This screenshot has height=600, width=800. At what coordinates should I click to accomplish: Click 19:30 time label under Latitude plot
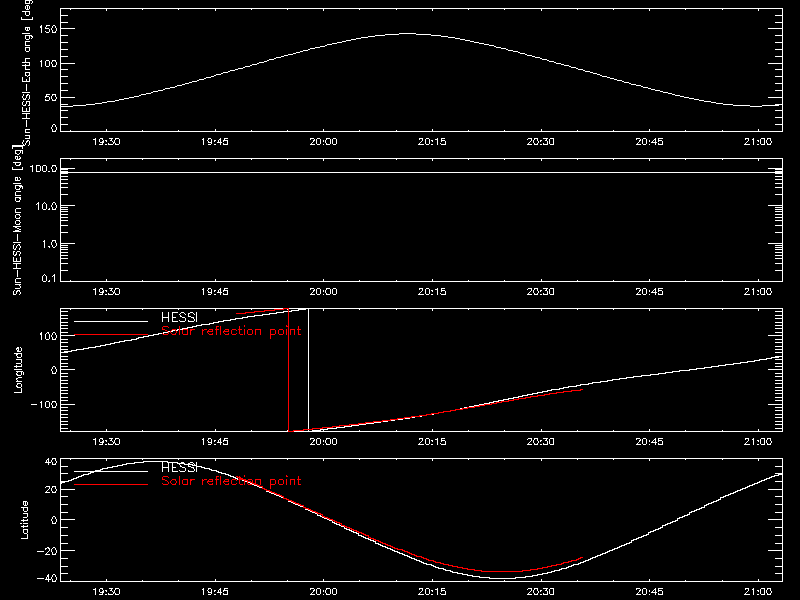point(106,592)
